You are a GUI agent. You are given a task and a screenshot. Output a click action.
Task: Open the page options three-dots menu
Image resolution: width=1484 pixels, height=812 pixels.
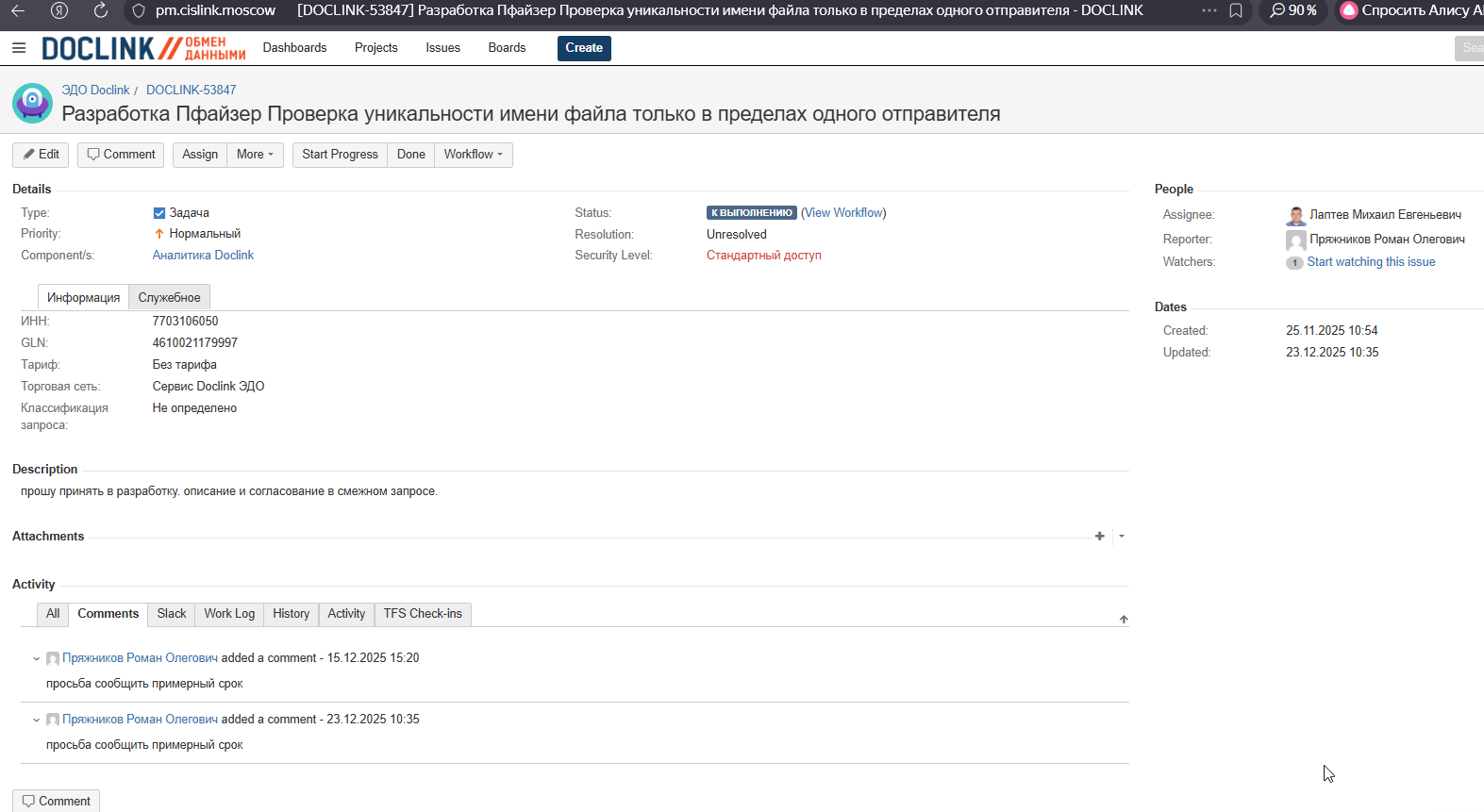pos(1209,10)
